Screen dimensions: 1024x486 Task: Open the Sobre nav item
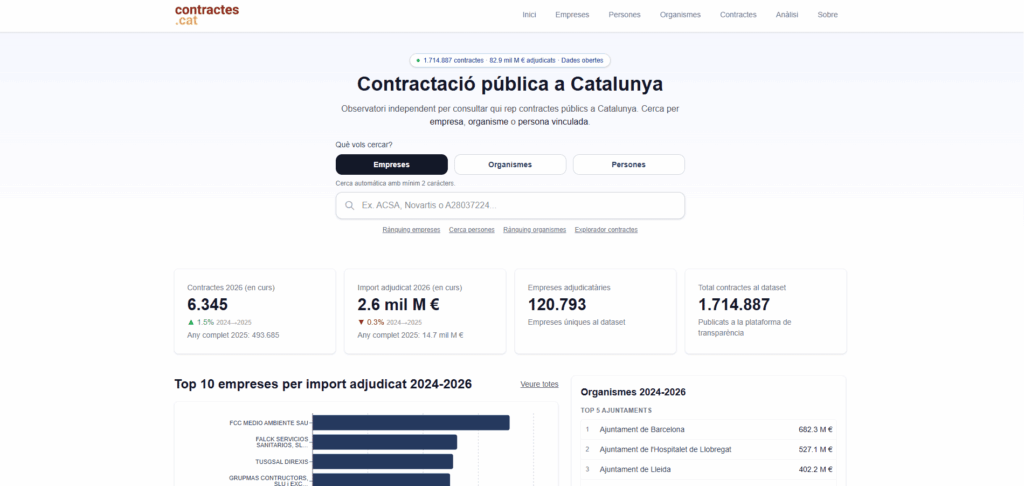point(827,15)
